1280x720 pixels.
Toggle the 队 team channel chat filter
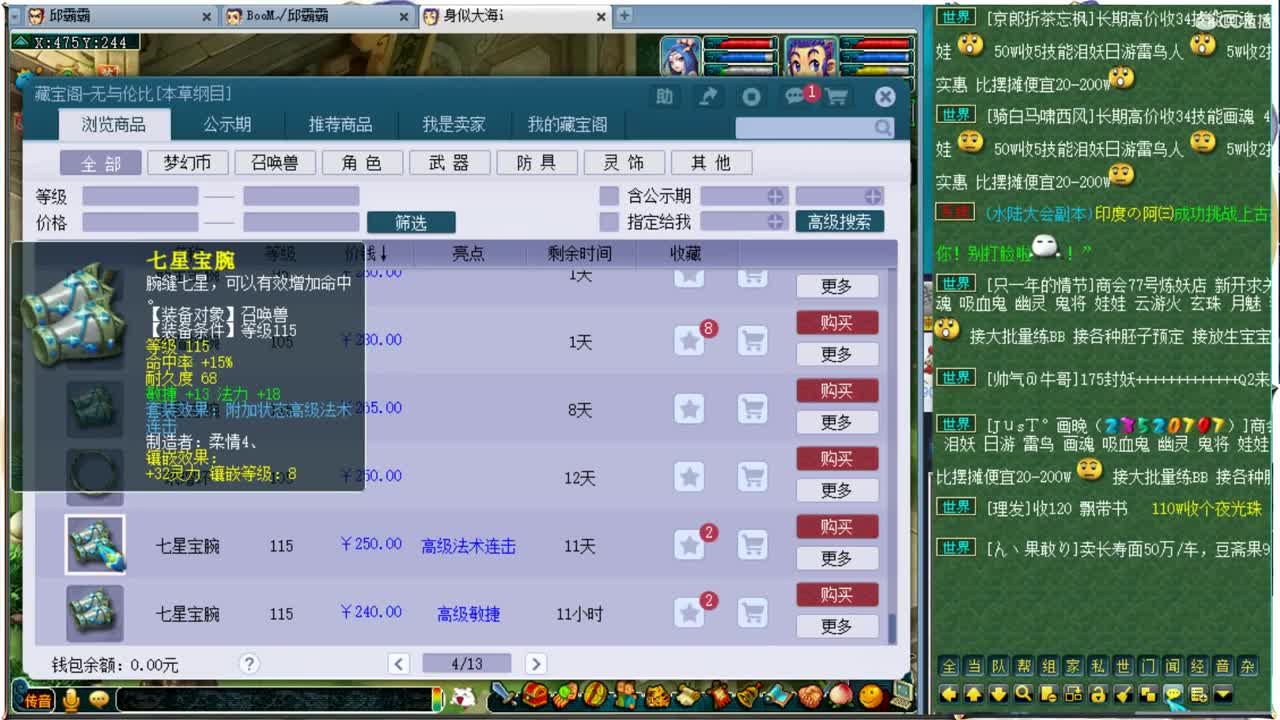click(x=999, y=667)
